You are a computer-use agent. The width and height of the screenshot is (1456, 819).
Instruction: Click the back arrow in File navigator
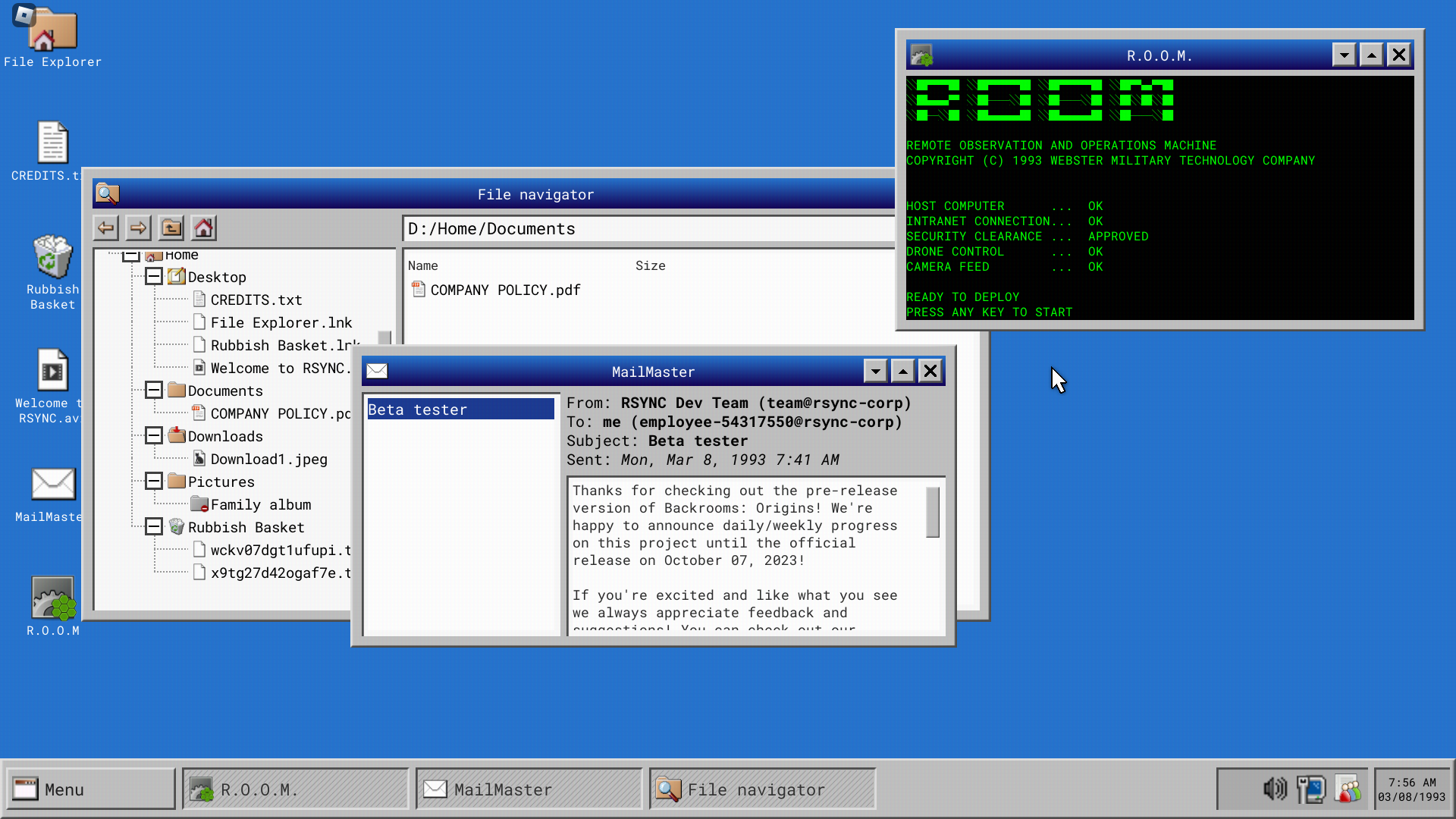click(x=106, y=227)
